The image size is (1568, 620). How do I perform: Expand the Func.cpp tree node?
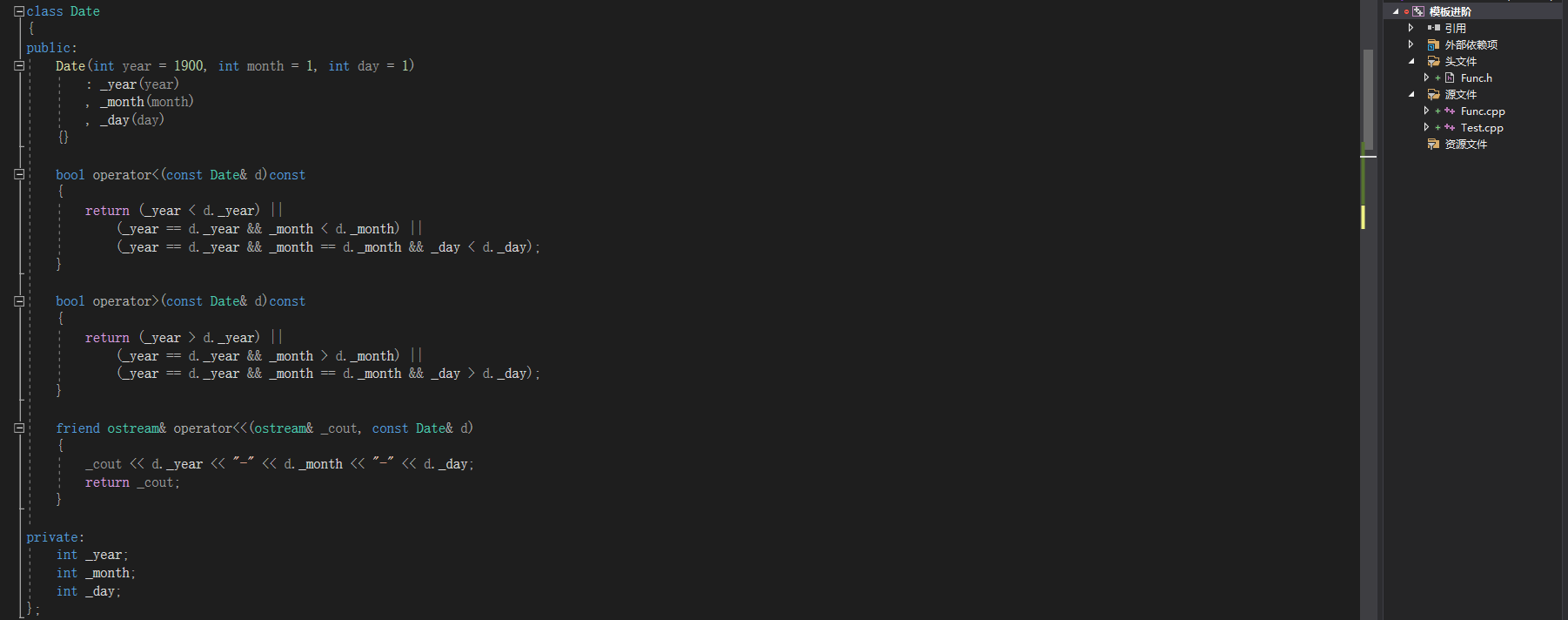(x=1426, y=111)
